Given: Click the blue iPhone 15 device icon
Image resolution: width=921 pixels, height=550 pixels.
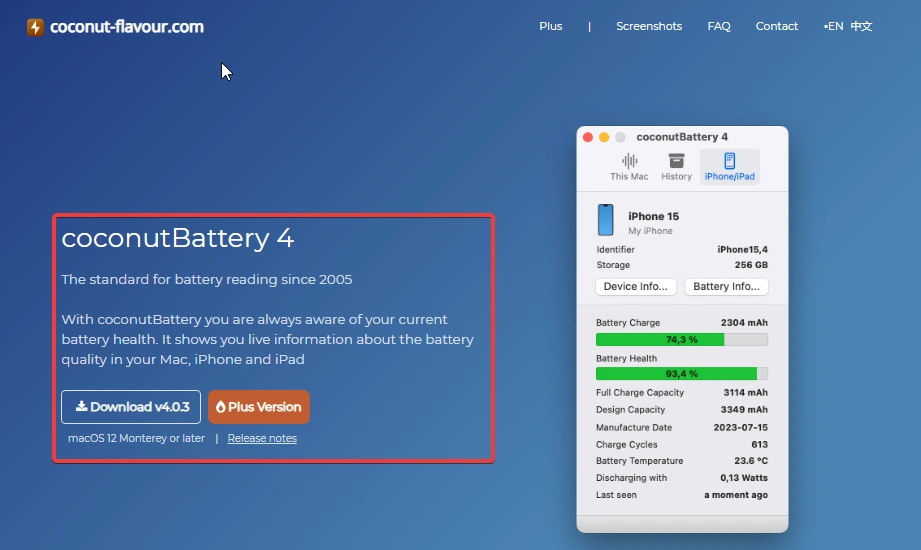Looking at the screenshot, I should coord(606,220).
